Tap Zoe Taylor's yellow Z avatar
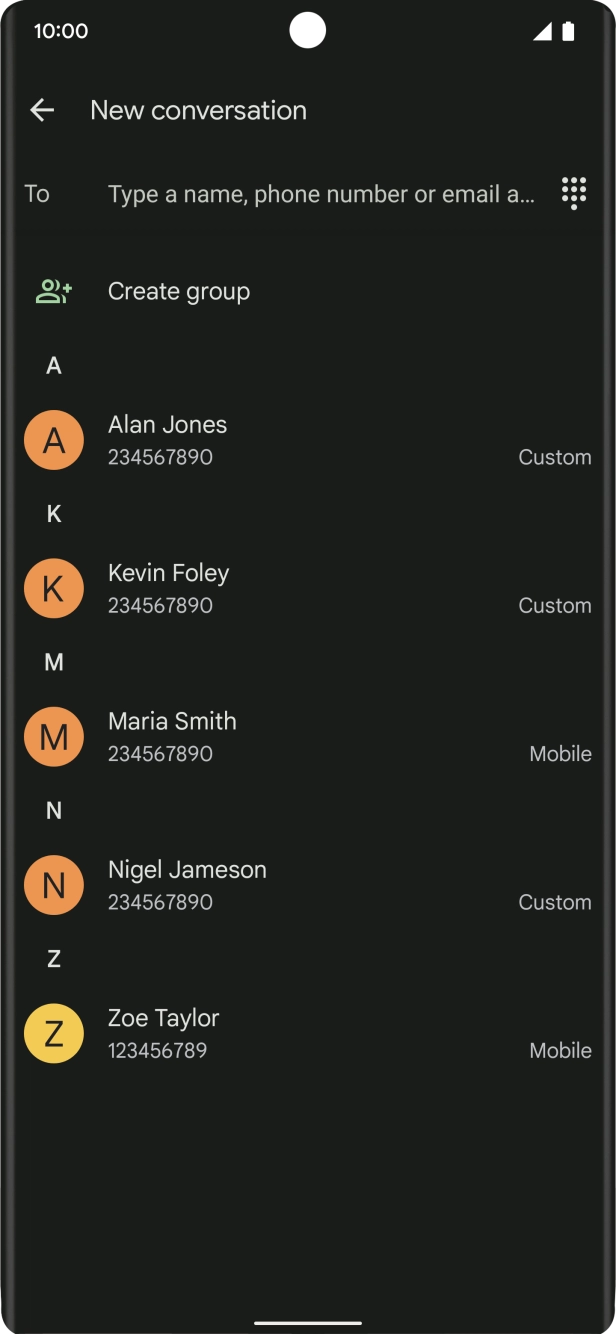Viewport: 616px width, 1334px height. 54,1033
